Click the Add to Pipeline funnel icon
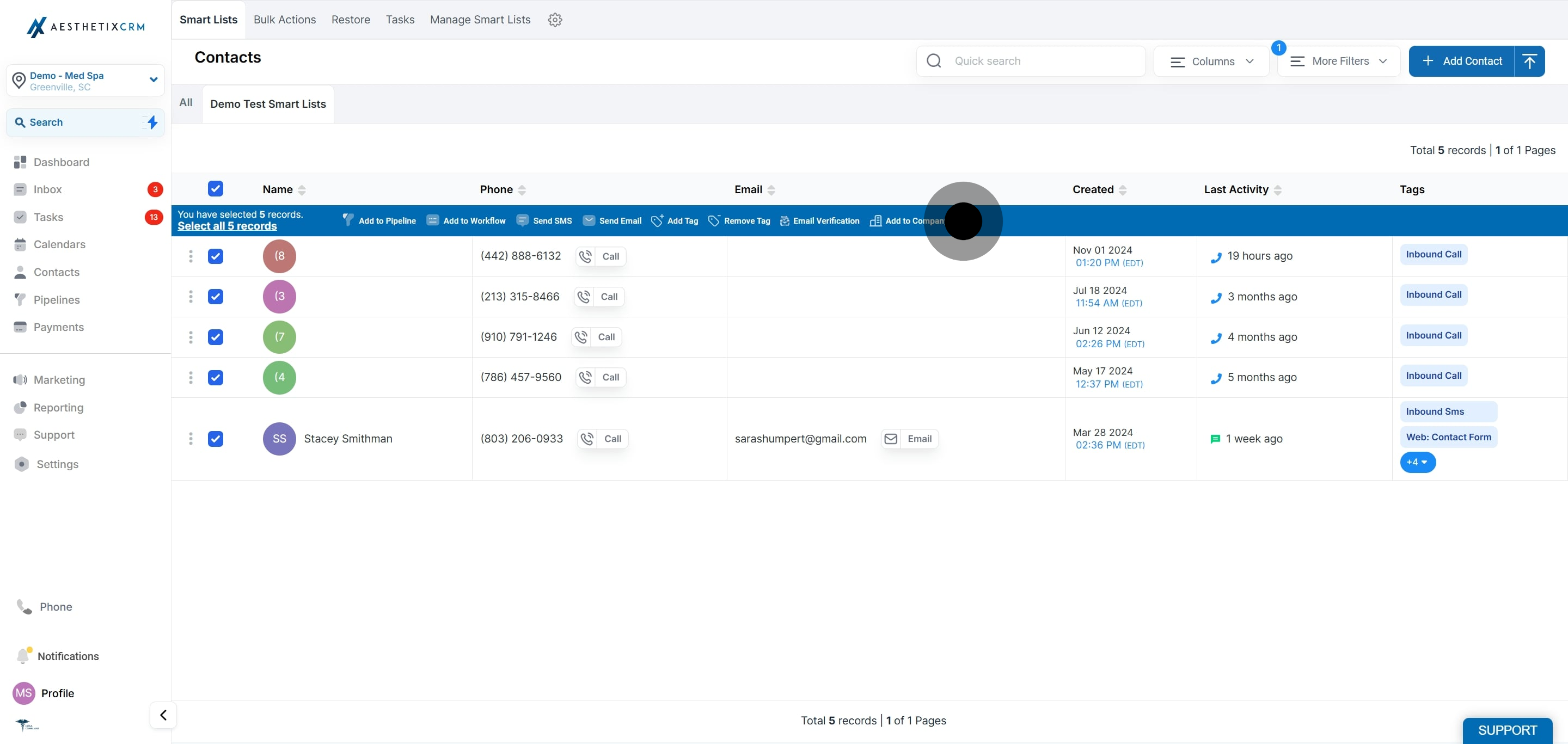This screenshot has width=1568, height=744. pos(347,220)
